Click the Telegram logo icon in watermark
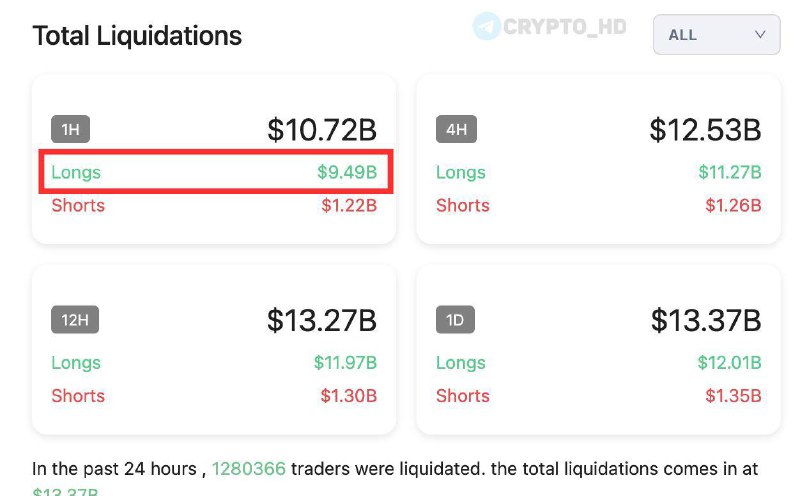This screenshot has width=800, height=496. (x=487, y=26)
